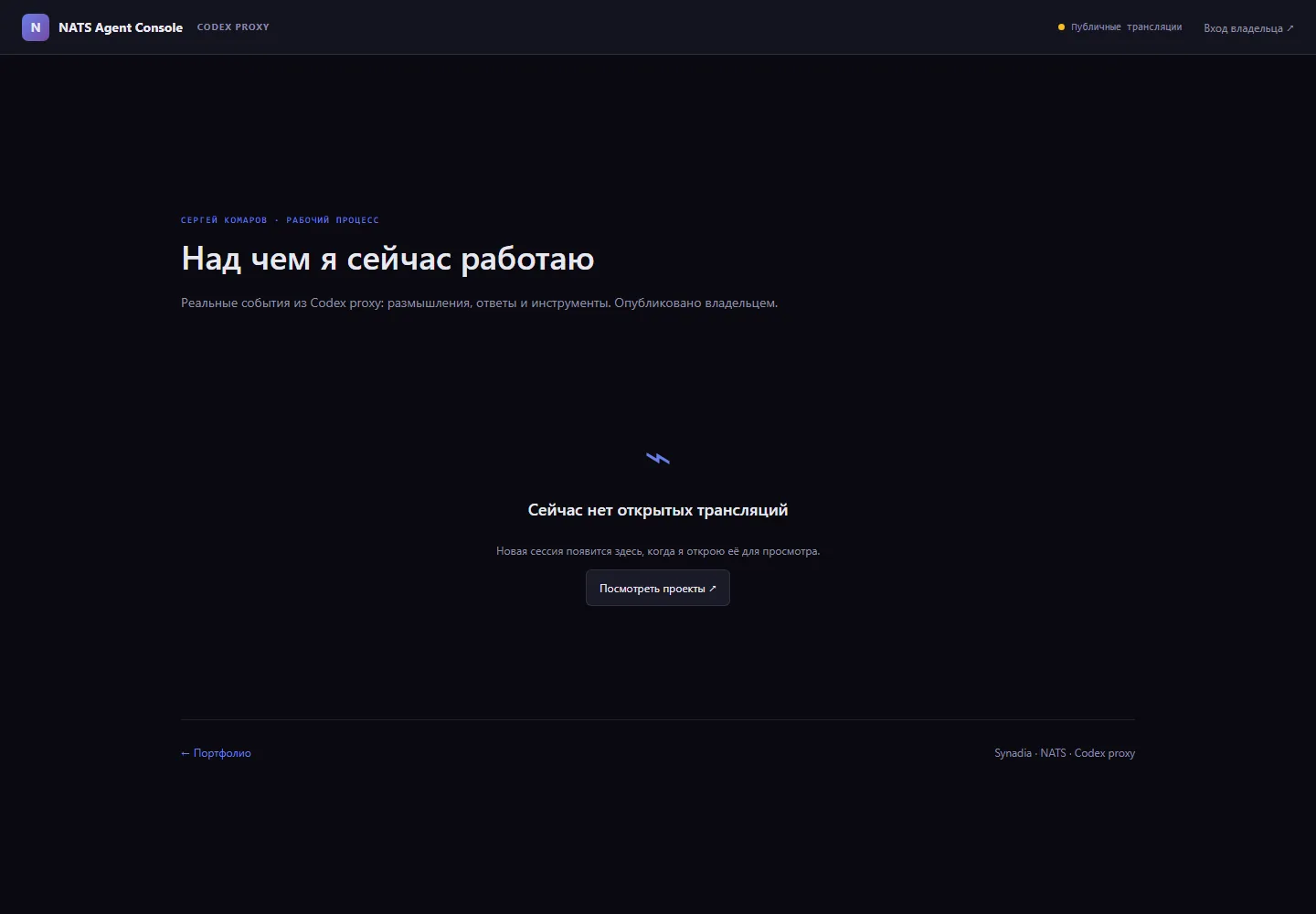Open NATS Agent Console home title
This screenshot has height=914, width=1316.
click(121, 27)
